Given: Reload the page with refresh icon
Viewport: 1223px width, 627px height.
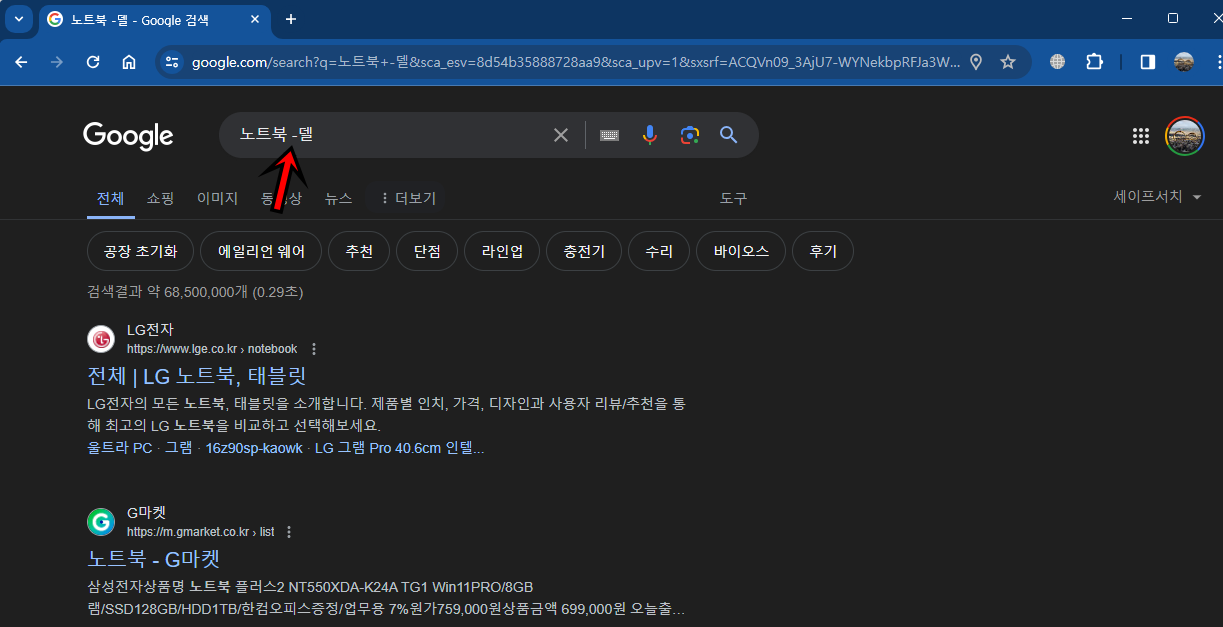Looking at the screenshot, I should [93, 62].
